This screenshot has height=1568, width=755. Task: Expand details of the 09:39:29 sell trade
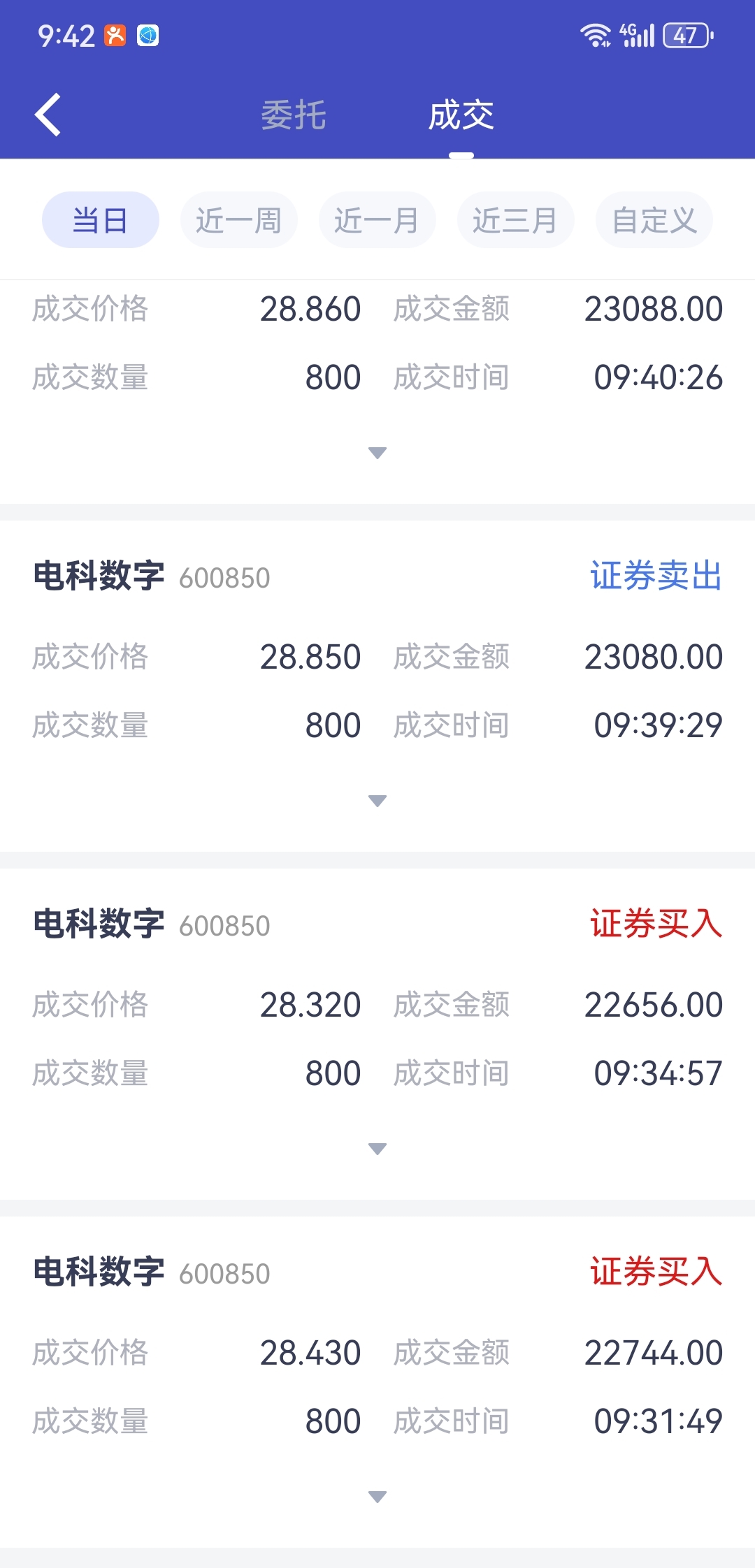coord(377,801)
